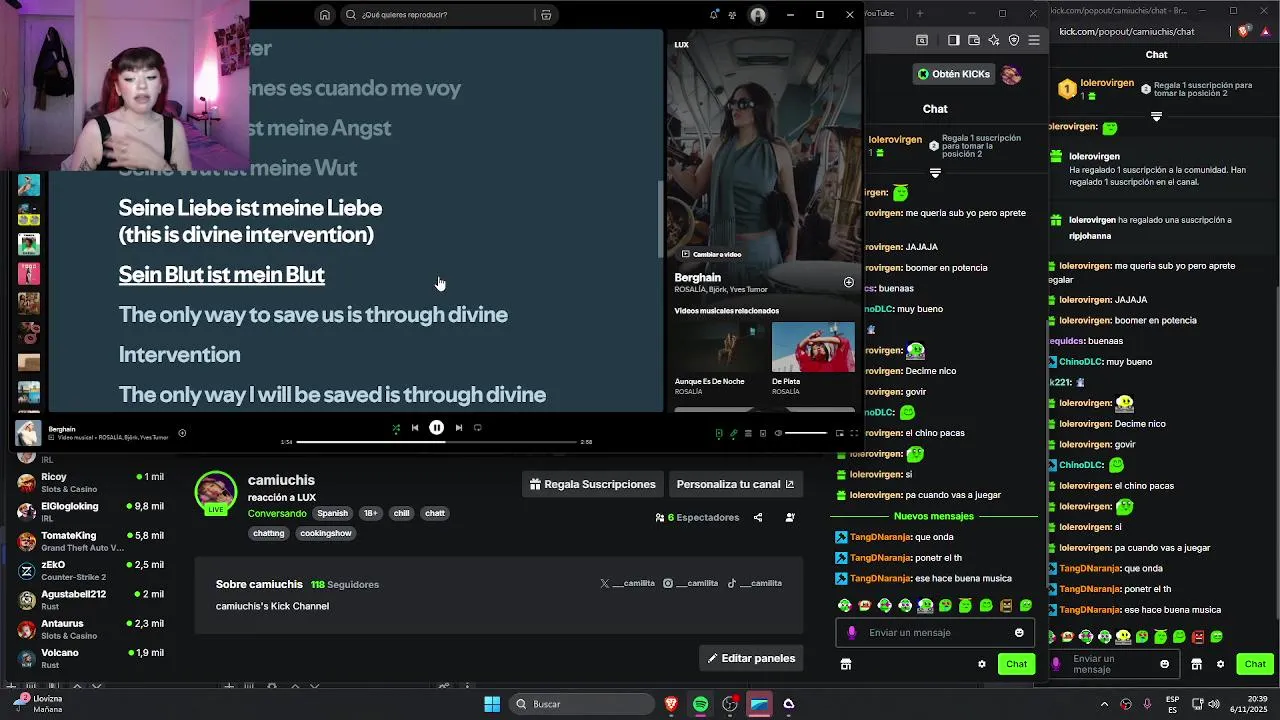Open Brave Leo AI sparkle icon
Viewport: 1280px width, 720px height.
(993, 40)
